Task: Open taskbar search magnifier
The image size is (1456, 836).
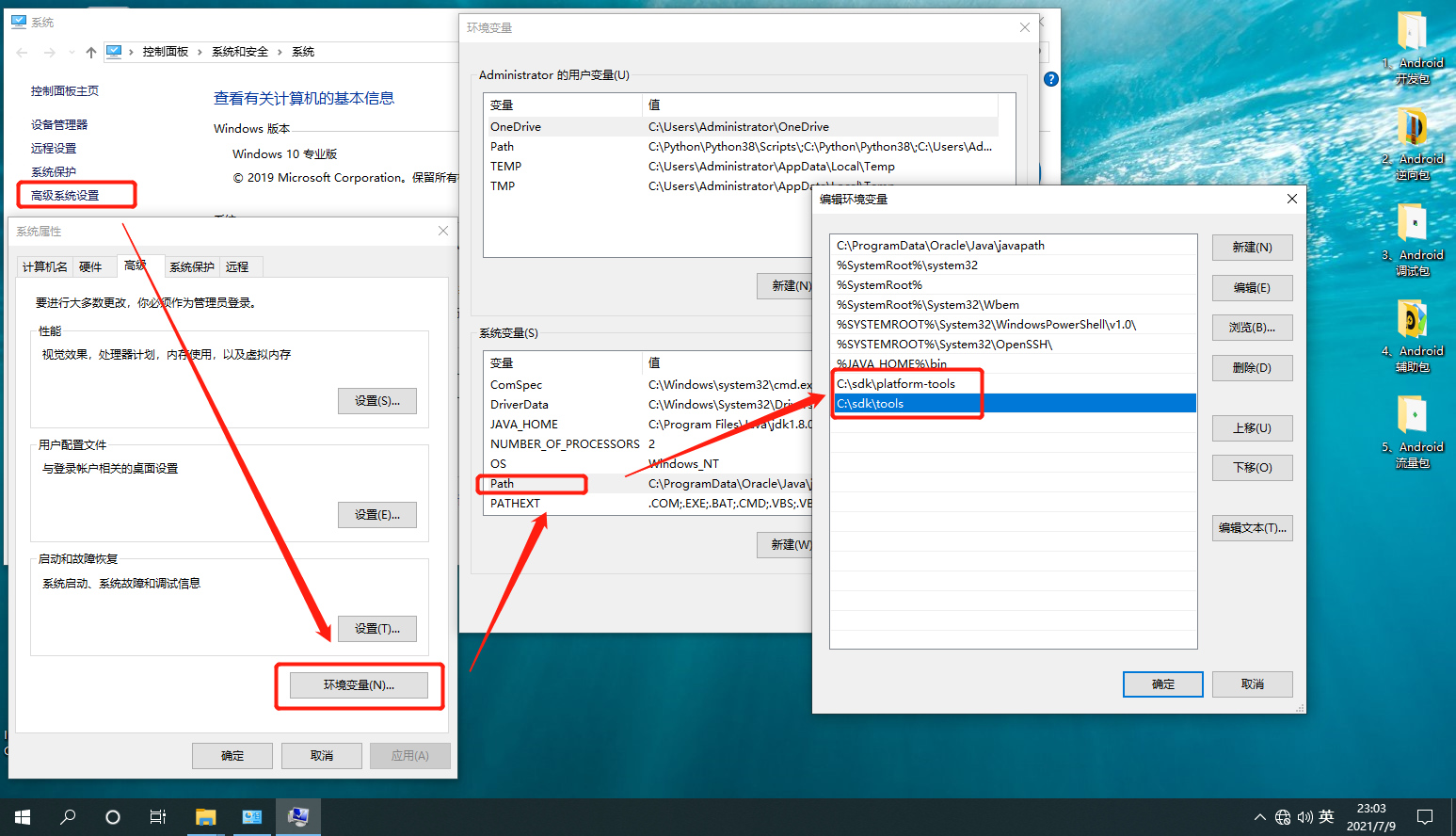Action: tap(68, 817)
